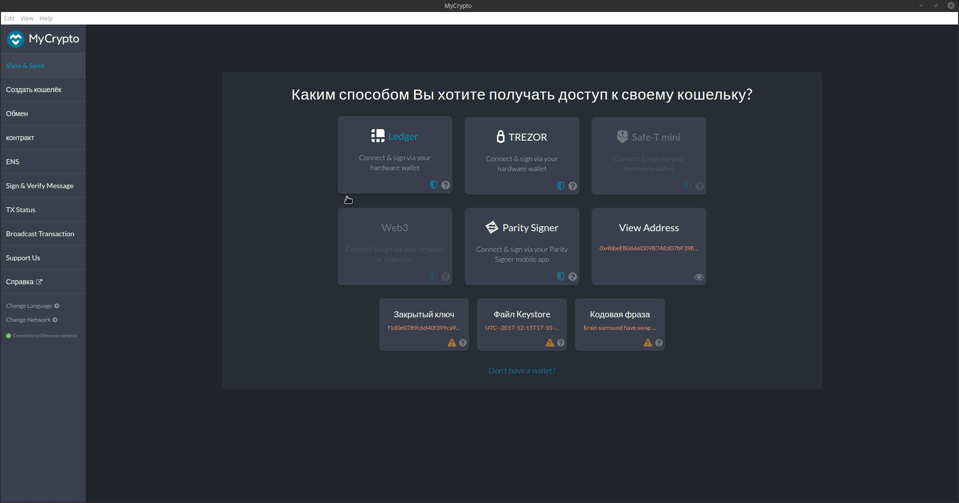Expand the Change Language selector

(x=32, y=306)
